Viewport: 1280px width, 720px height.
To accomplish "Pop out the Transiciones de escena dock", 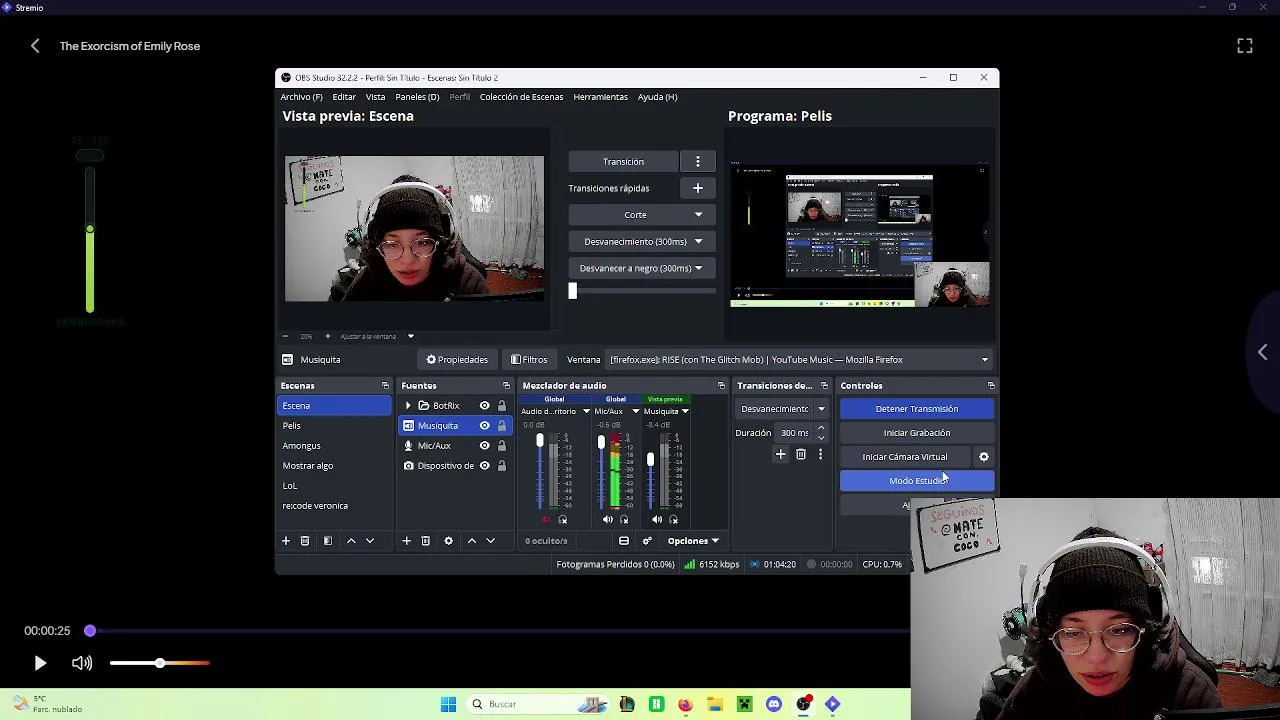I will coord(824,386).
